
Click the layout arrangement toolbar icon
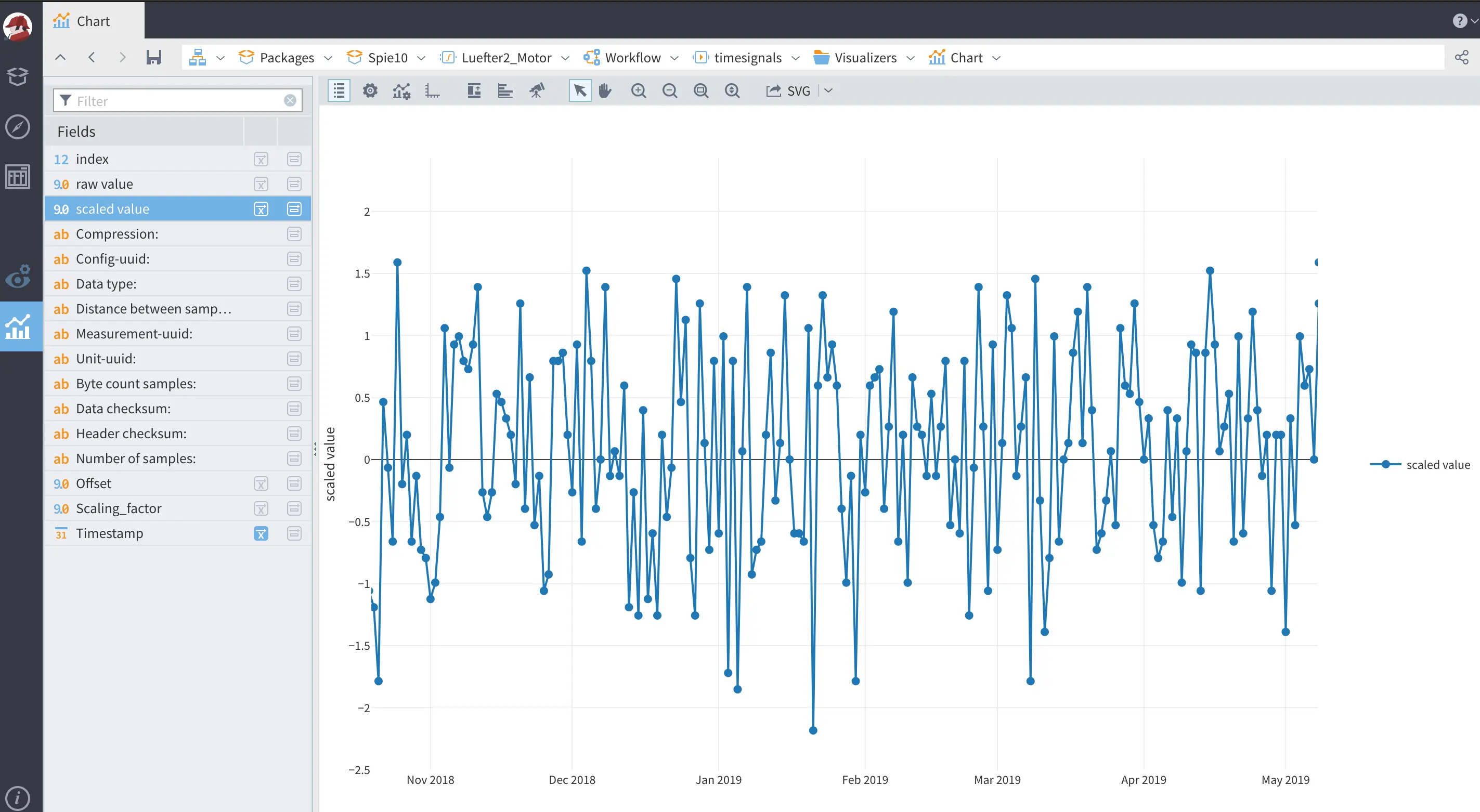tap(474, 91)
